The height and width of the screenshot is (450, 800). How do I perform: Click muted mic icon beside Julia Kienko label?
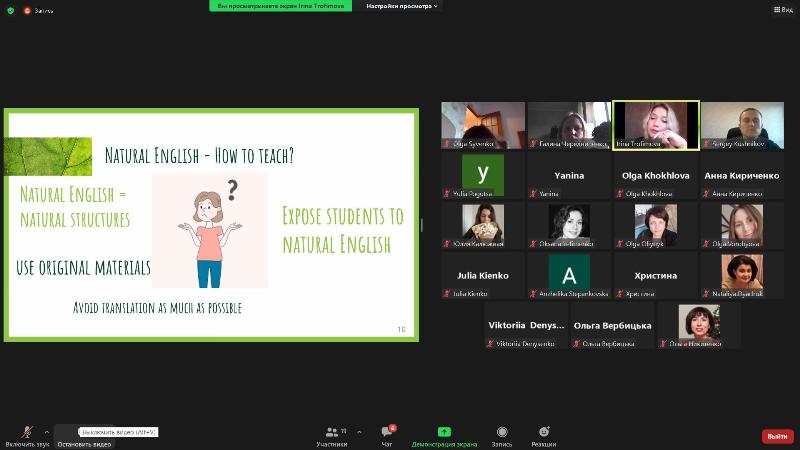(x=446, y=294)
